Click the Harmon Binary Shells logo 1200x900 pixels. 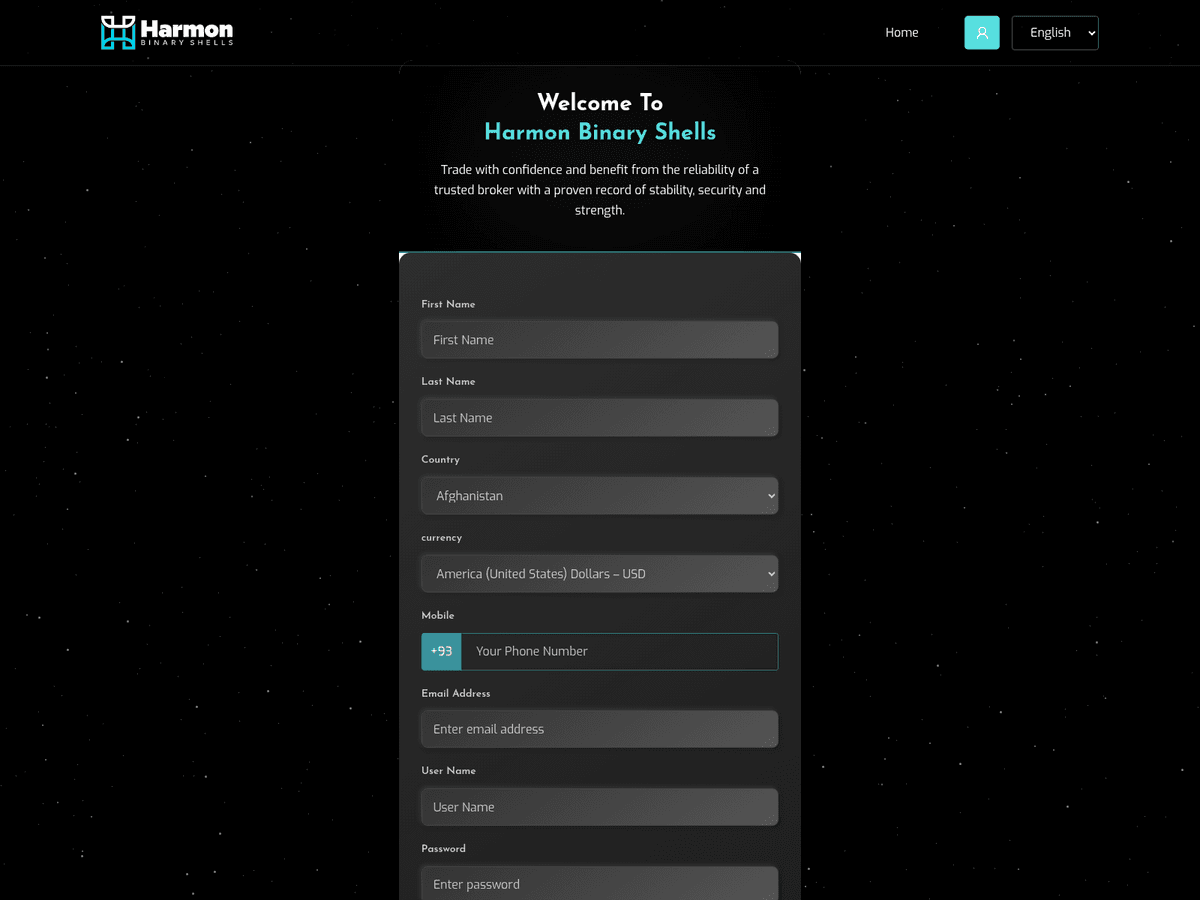[x=167, y=32]
